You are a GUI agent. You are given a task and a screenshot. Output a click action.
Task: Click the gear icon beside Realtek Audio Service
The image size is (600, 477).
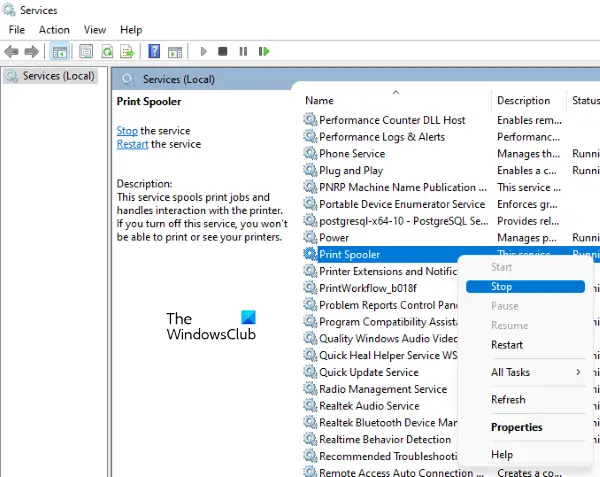(310, 405)
